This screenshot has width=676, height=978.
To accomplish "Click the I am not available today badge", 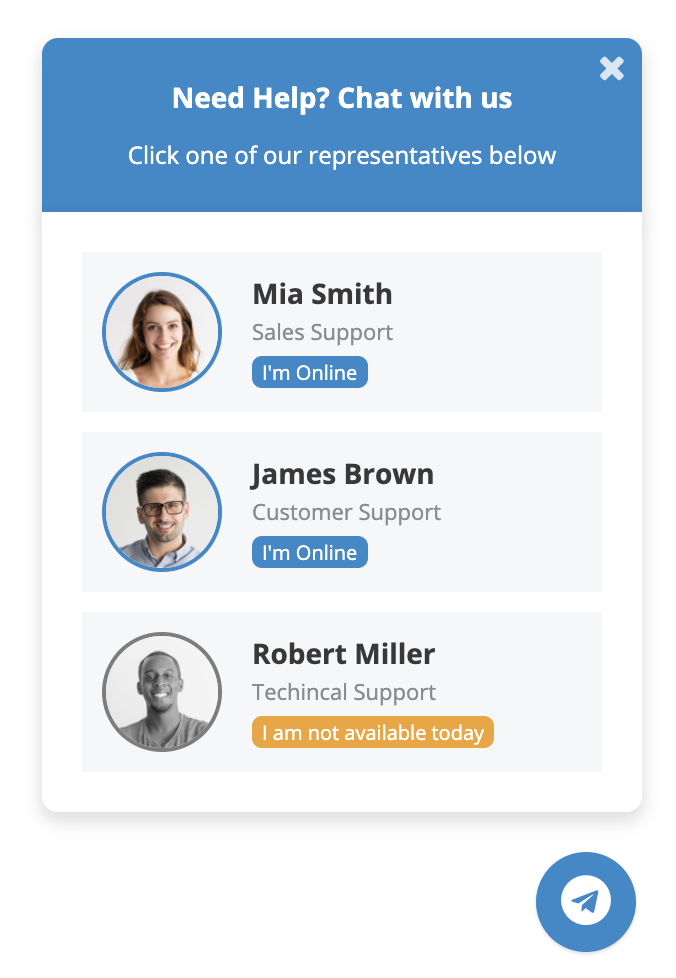I will [x=373, y=732].
